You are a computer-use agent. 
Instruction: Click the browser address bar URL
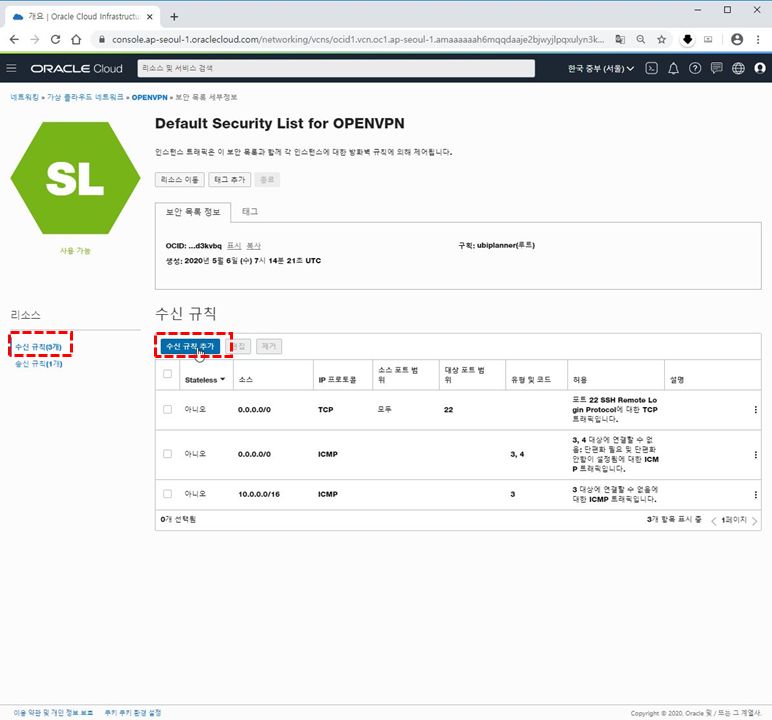[357, 39]
